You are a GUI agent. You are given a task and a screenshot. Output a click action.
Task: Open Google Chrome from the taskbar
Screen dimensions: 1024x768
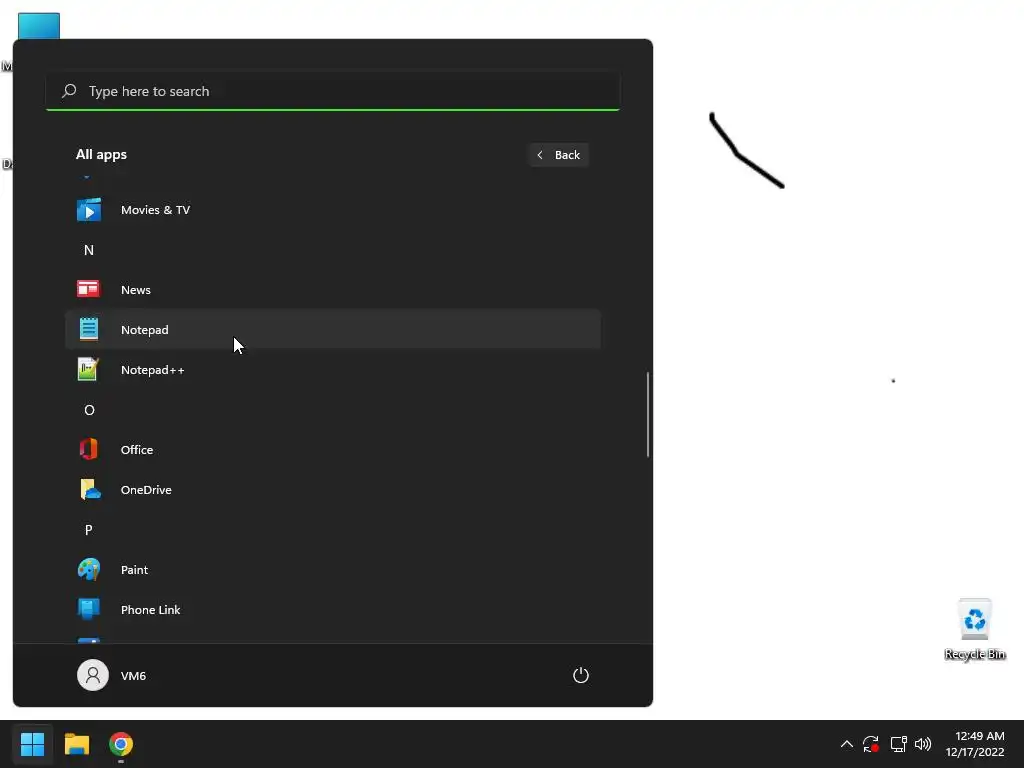click(121, 744)
